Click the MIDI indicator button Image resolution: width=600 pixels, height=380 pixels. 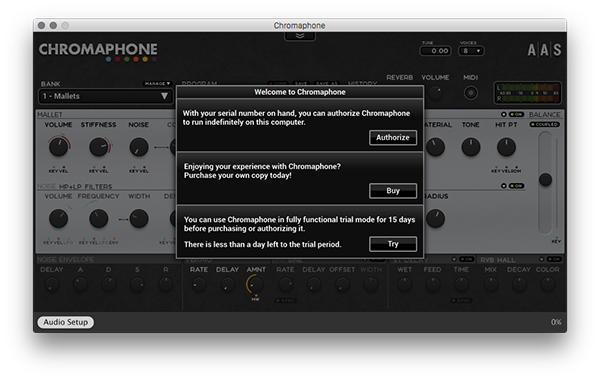pos(471,93)
